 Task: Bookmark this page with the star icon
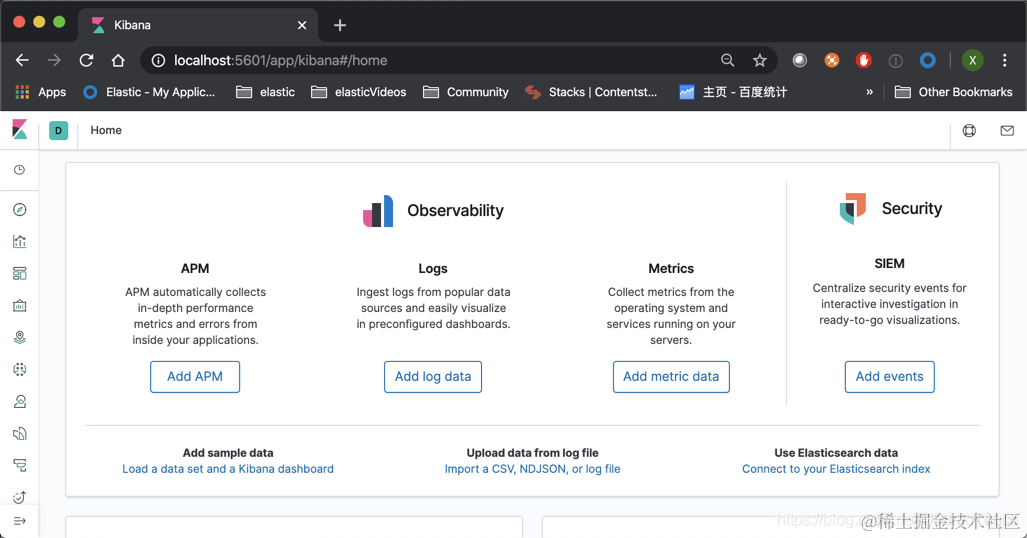[x=760, y=60]
